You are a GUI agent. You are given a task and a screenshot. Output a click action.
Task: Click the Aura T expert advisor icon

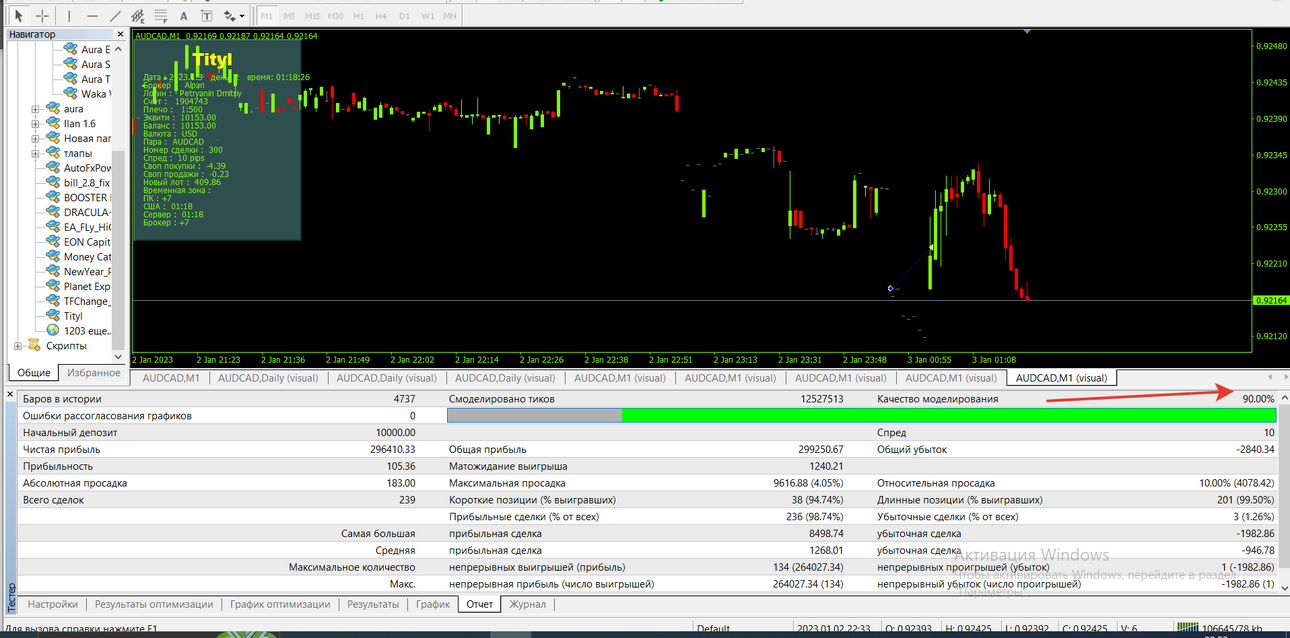(x=69, y=79)
